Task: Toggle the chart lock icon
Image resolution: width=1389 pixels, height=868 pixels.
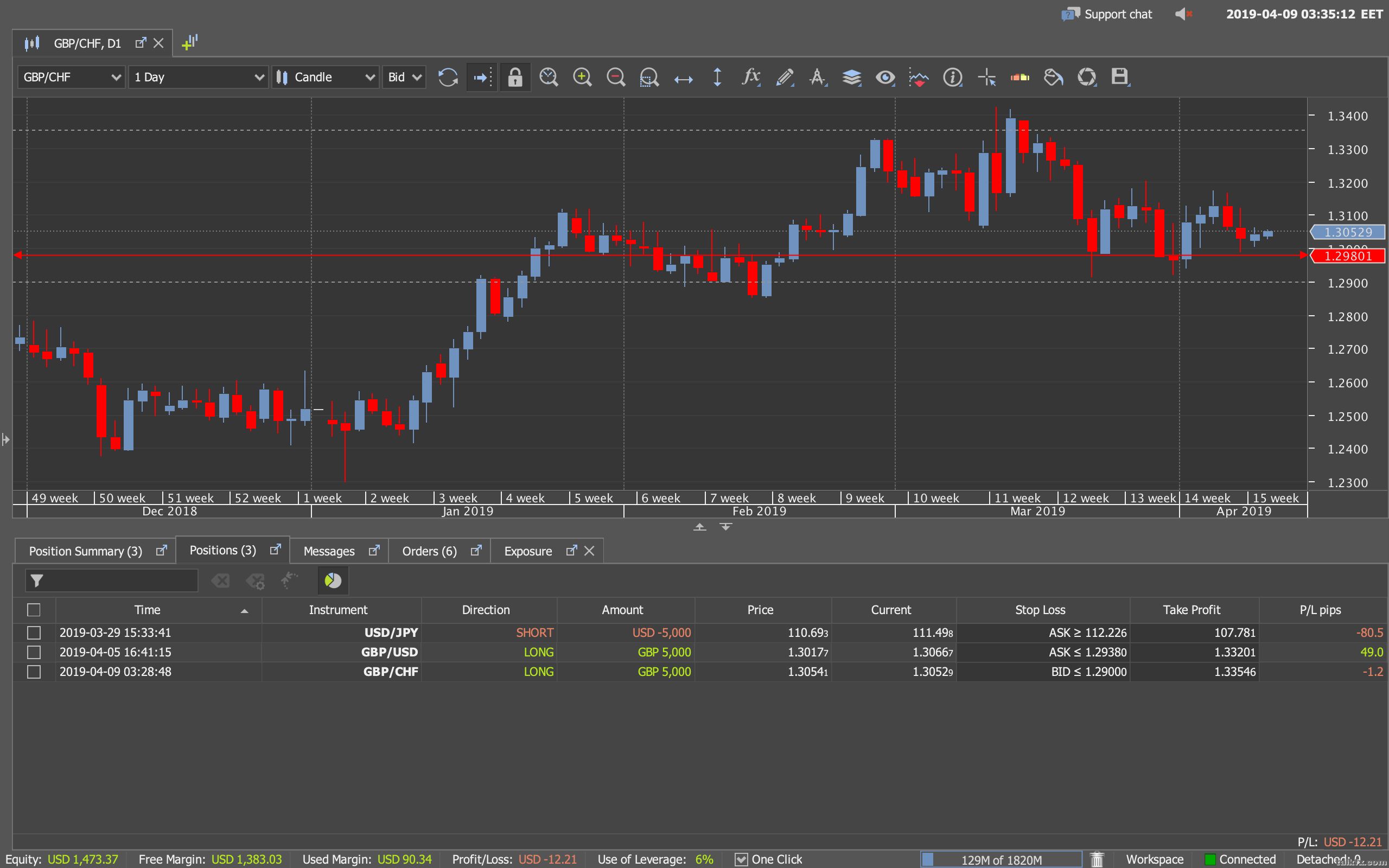Action: (x=515, y=77)
